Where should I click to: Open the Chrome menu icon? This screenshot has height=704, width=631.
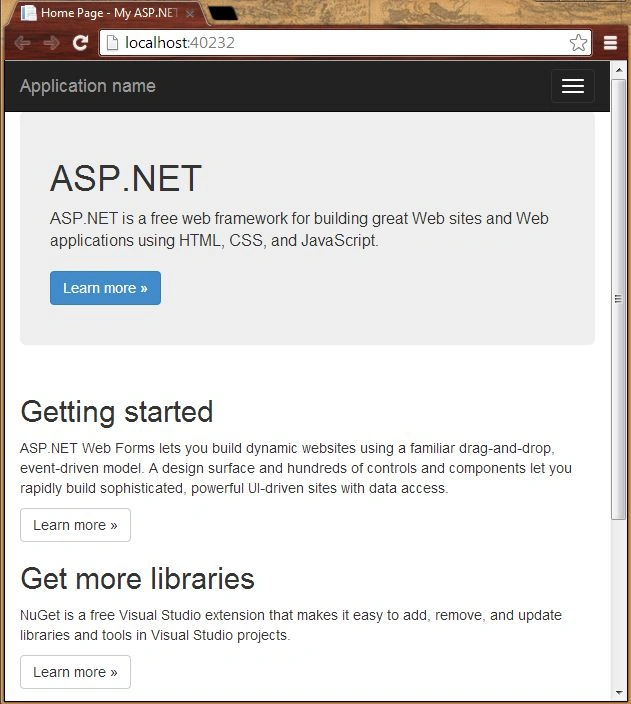click(610, 43)
